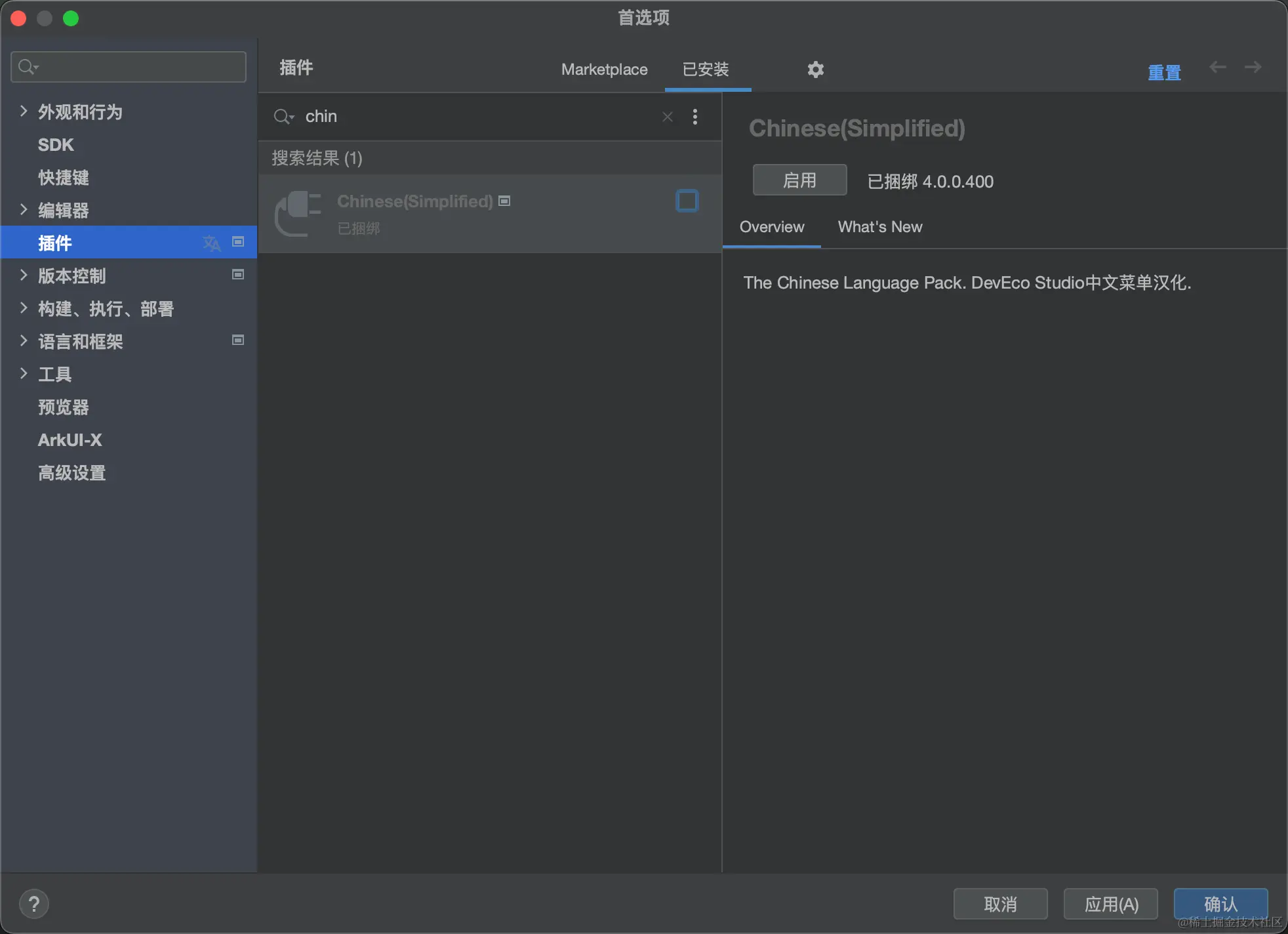Click bundled marker icon next to Chinese(Simplified)
The width and height of the screenshot is (1288, 934).
click(504, 201)
